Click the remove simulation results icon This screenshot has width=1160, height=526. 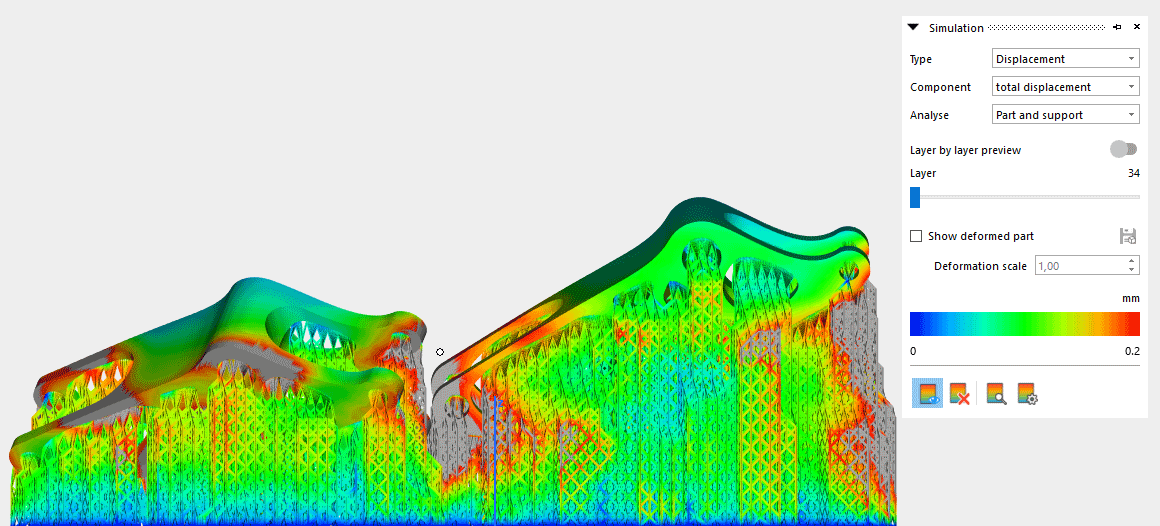point(960,394)
